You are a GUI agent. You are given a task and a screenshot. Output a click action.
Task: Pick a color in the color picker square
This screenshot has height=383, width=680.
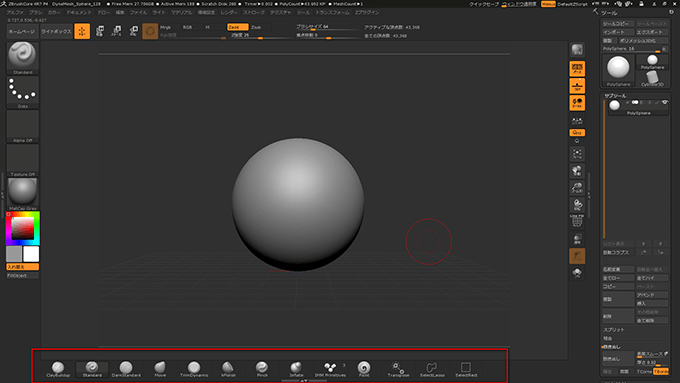pos(23,228)
